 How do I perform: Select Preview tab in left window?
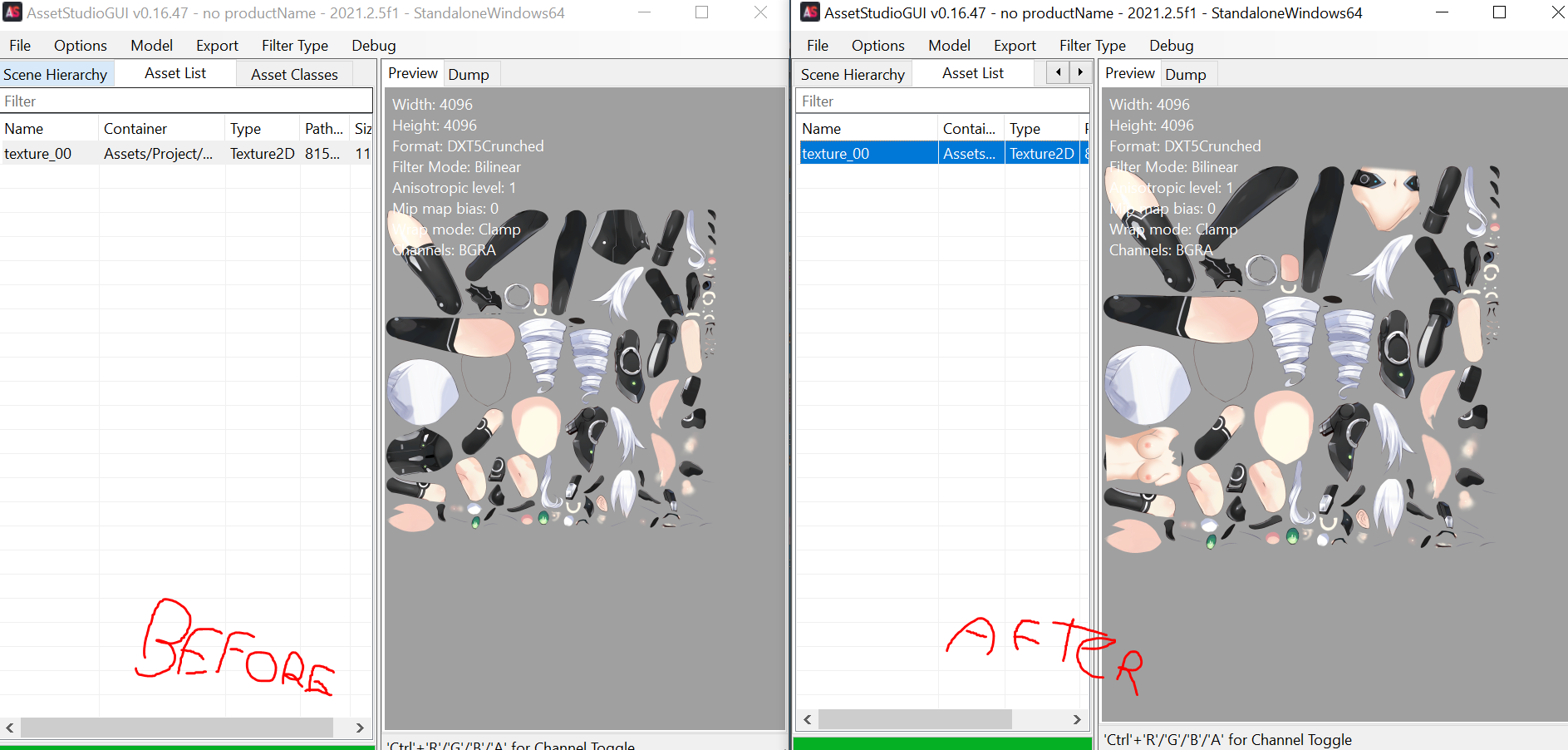(413, 73)
